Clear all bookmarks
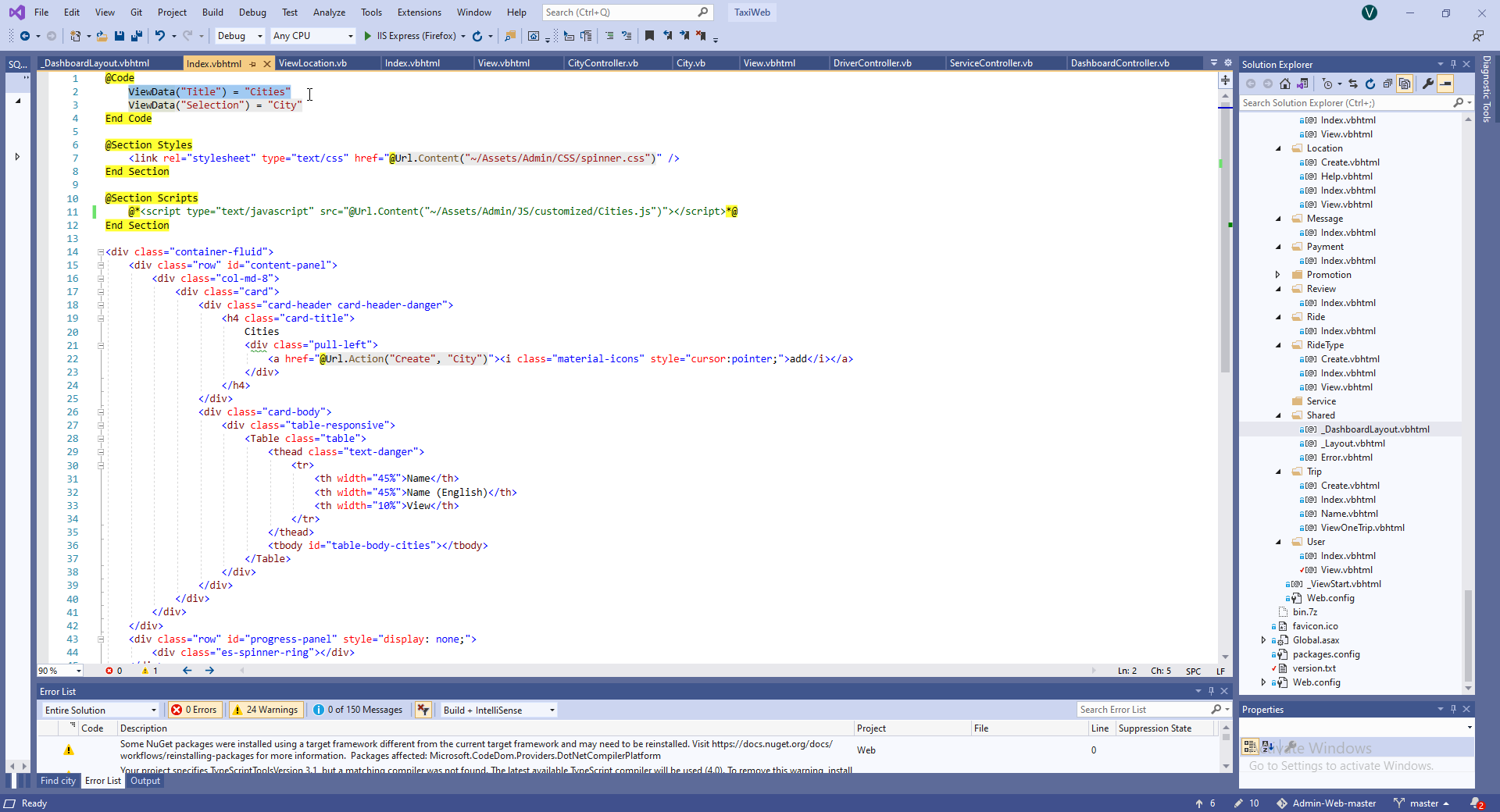 click(x=702, y=36)
